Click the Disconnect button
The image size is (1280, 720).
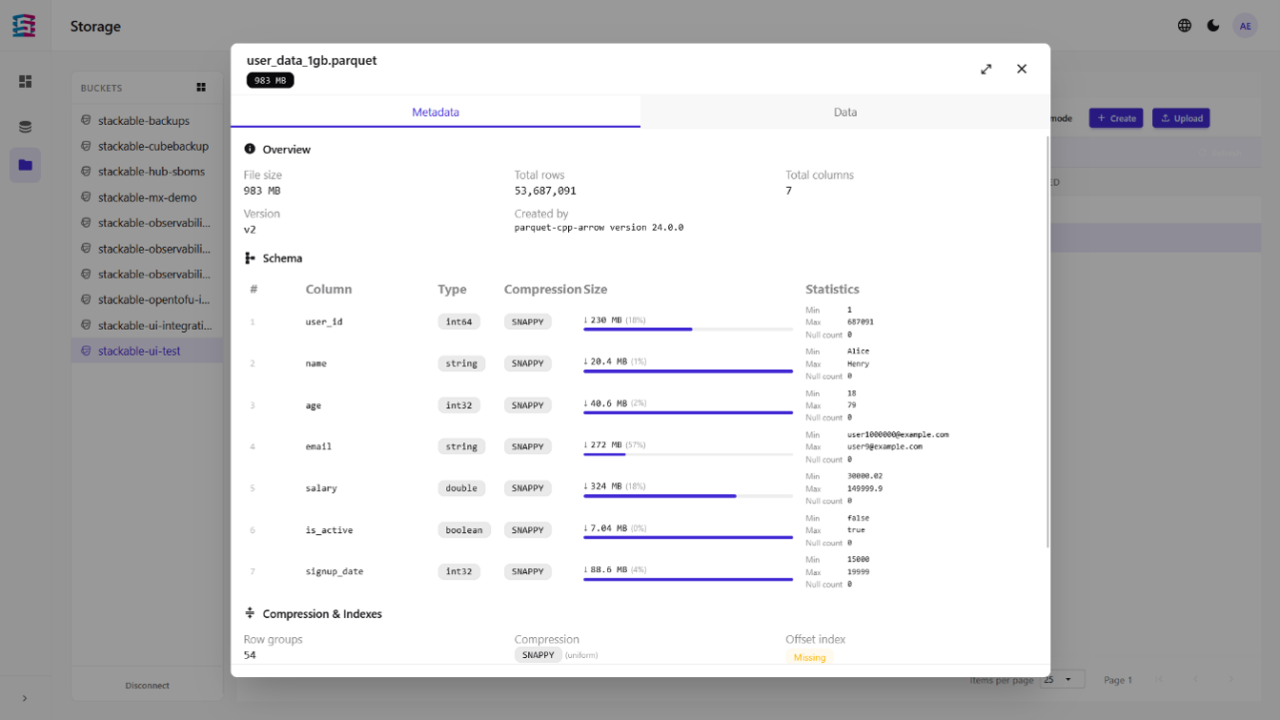pyautogui.click(x=147, y=686)
